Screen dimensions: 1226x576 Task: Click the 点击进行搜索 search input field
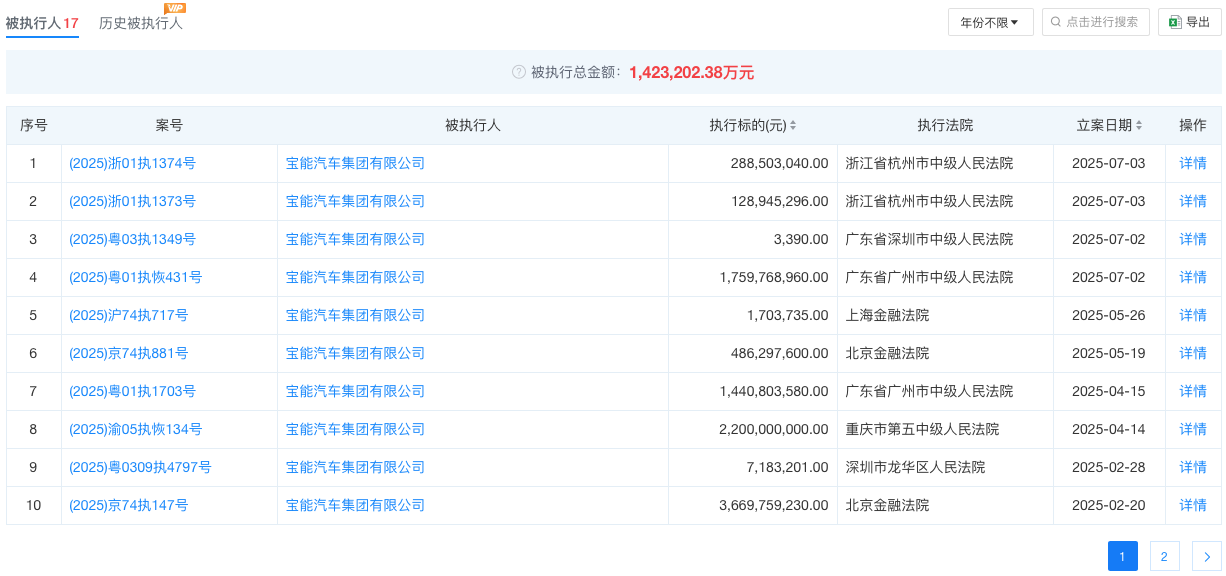1095,22
